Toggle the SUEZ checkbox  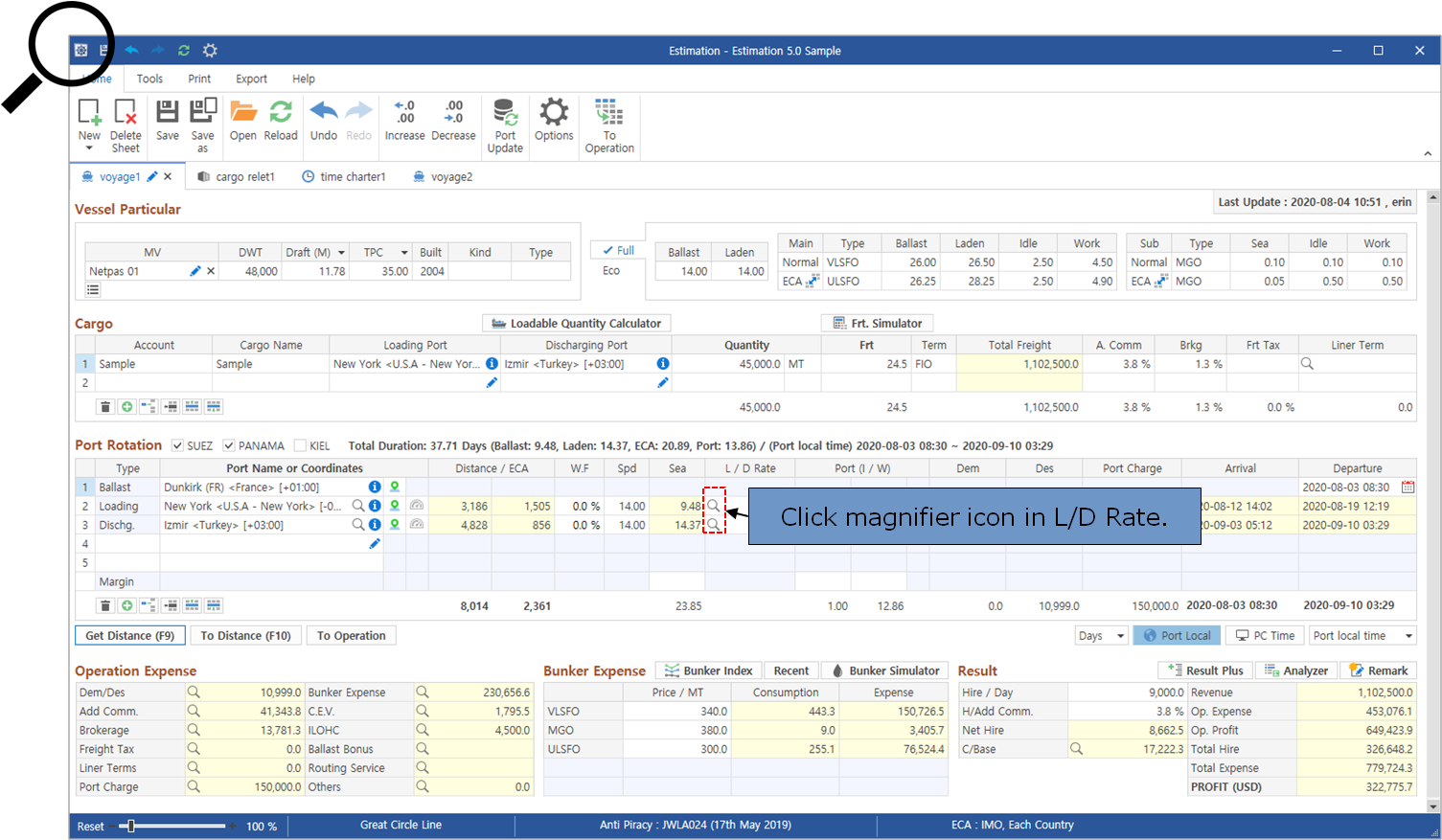[x=177, y=445]
